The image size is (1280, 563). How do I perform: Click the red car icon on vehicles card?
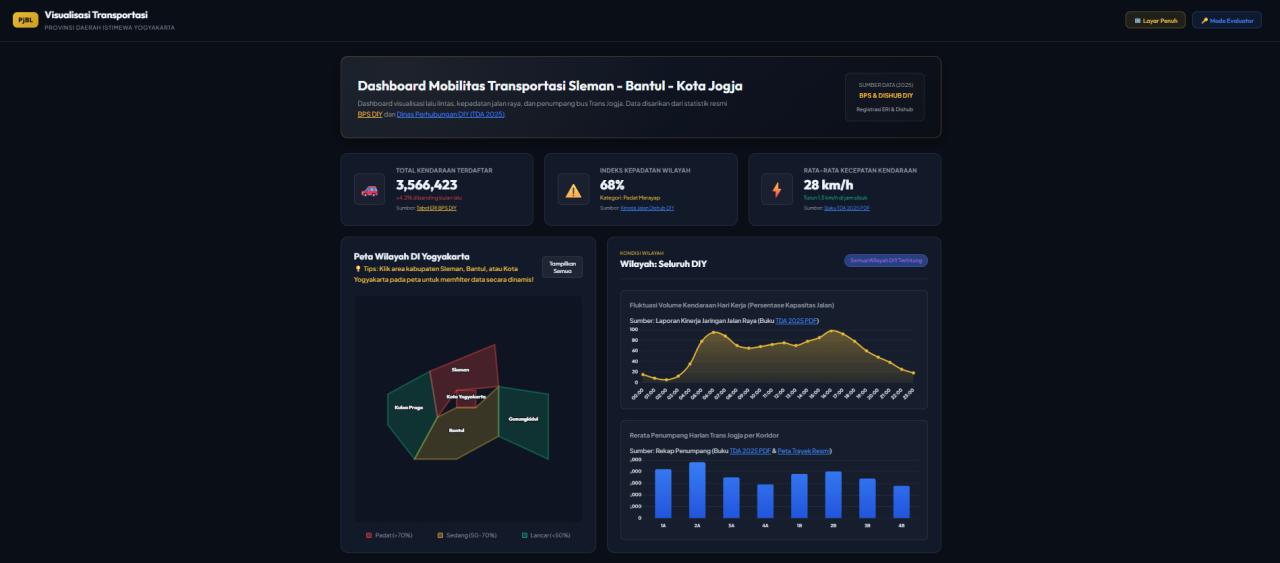click(370, 189)
